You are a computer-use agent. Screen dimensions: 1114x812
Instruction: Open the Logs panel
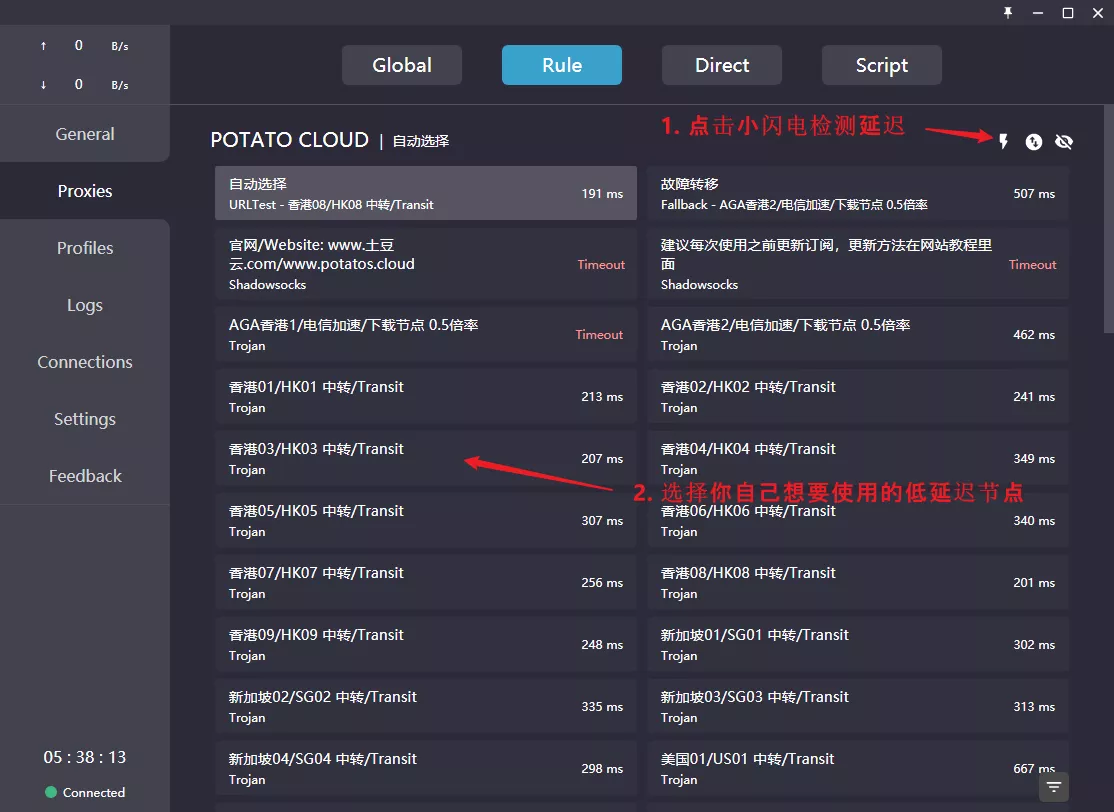point(84,305)
